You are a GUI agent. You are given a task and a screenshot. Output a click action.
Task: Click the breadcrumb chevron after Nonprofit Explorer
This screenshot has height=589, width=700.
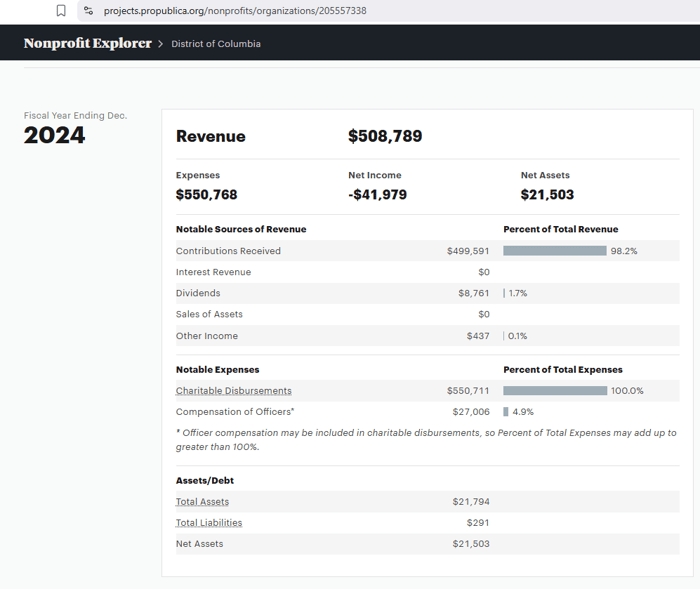tap(160, 44)
